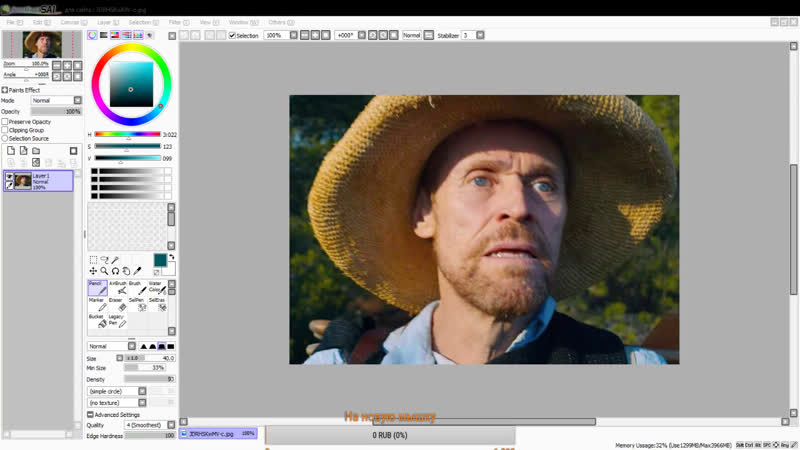Select the flat-top brush edge shape
800x450 pixels.
(162, 346)
